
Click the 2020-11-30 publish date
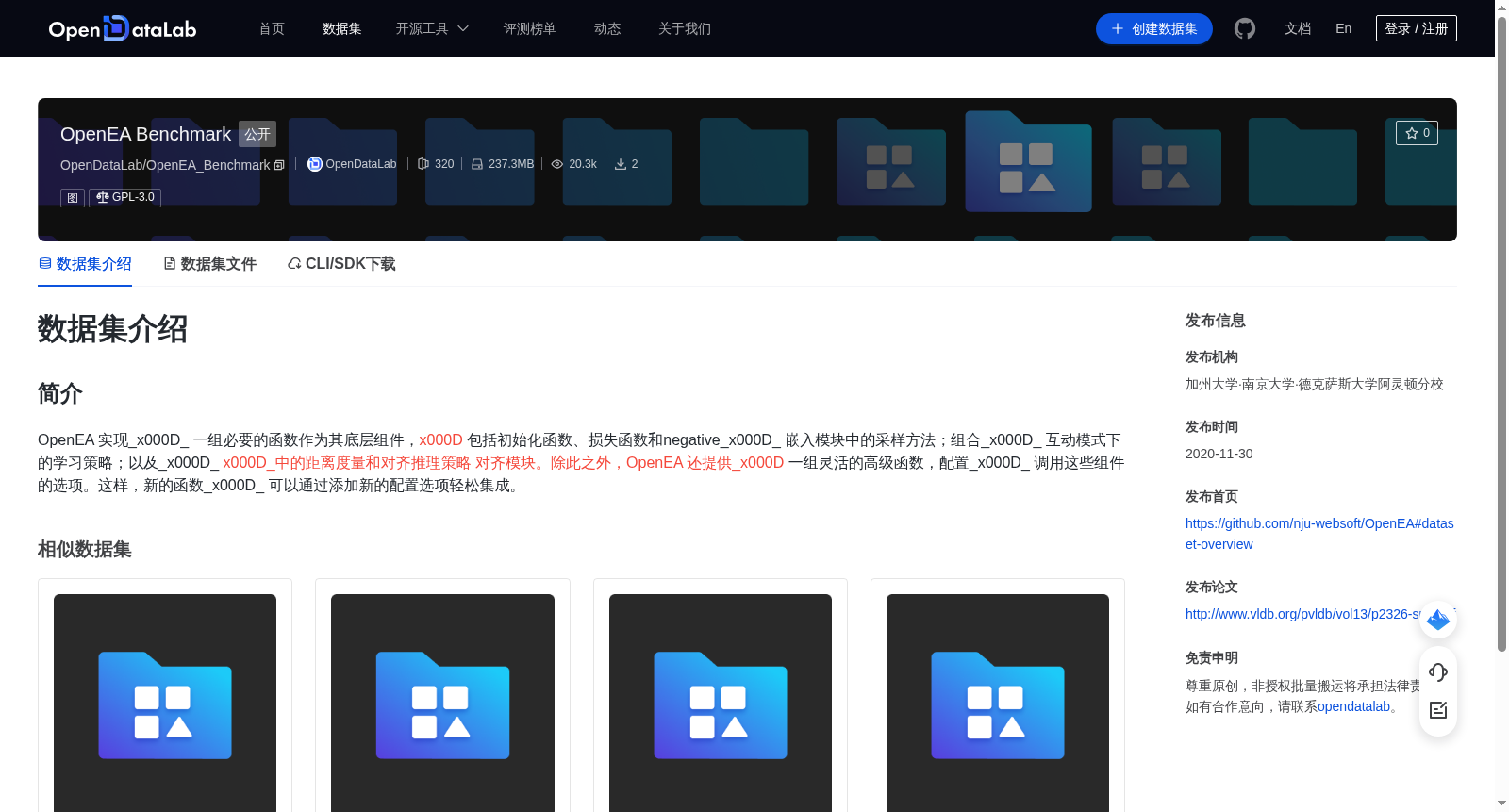(x=1219, y=454)
